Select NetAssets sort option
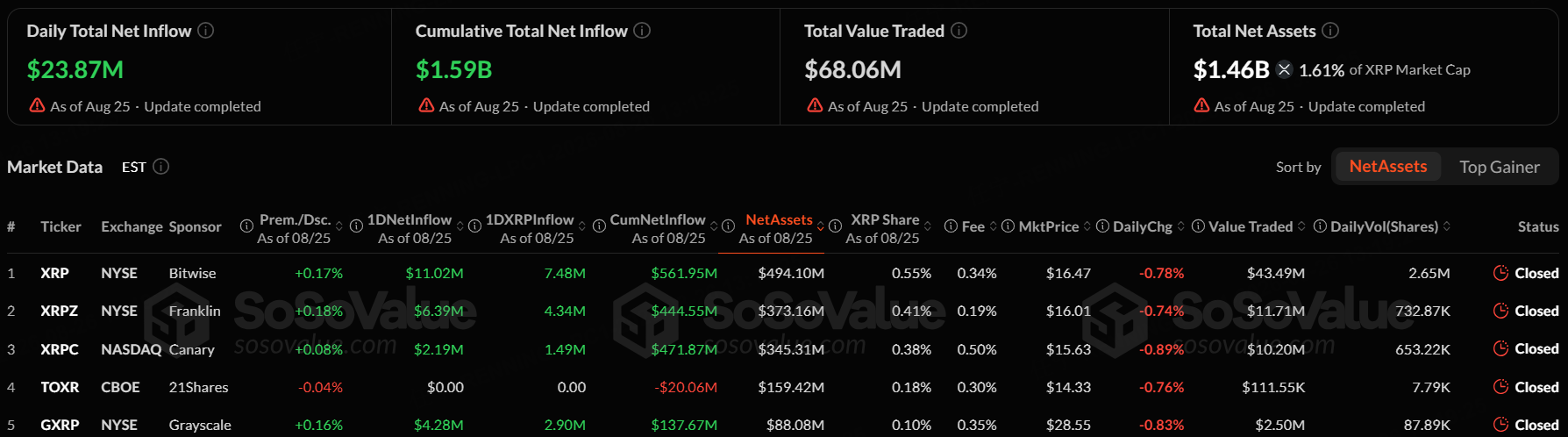 tap(1387, 167)
